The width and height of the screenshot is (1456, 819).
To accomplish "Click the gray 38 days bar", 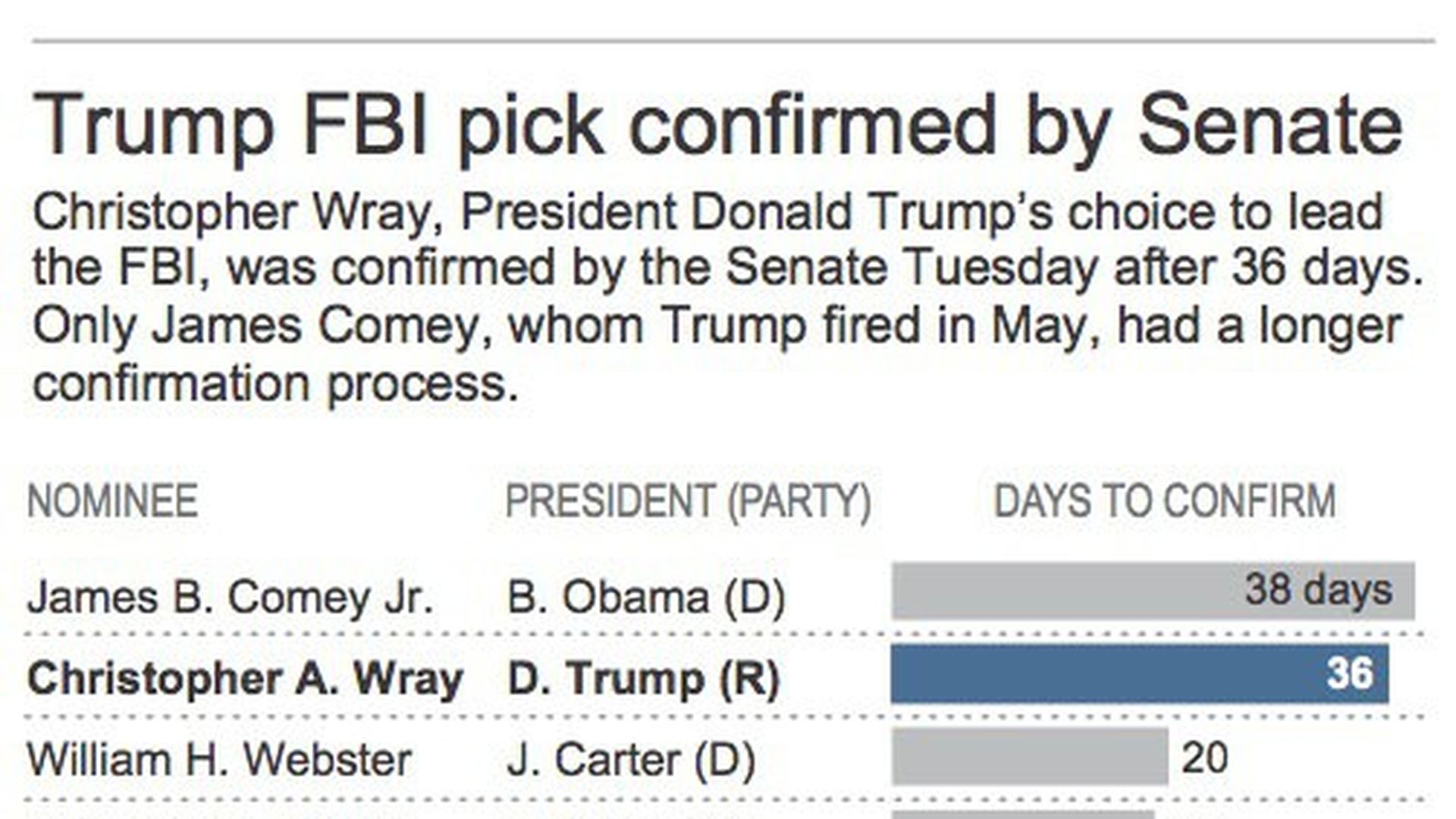I will [1062, 591].
